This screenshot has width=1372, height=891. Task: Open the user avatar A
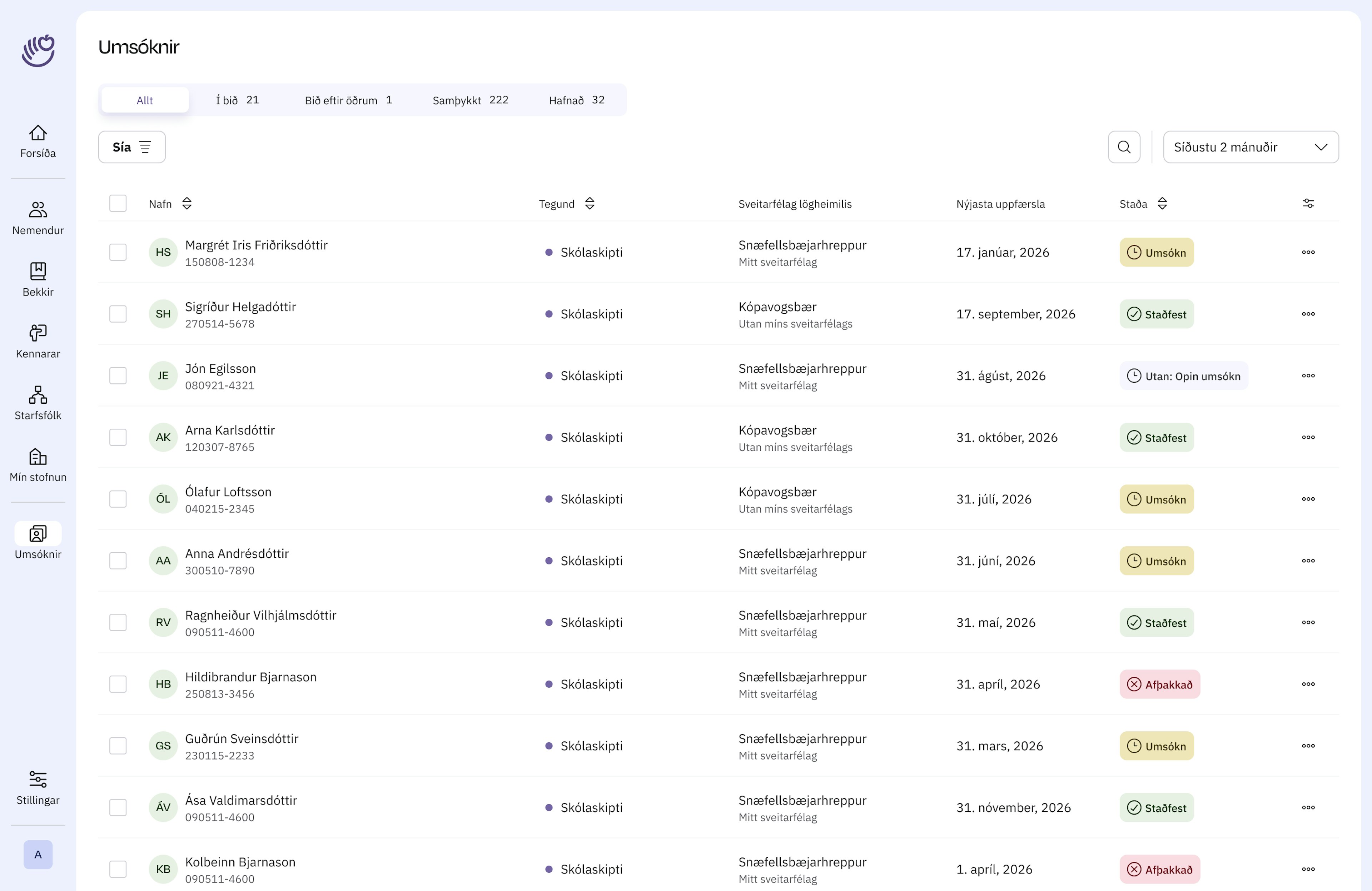(38, 854)
